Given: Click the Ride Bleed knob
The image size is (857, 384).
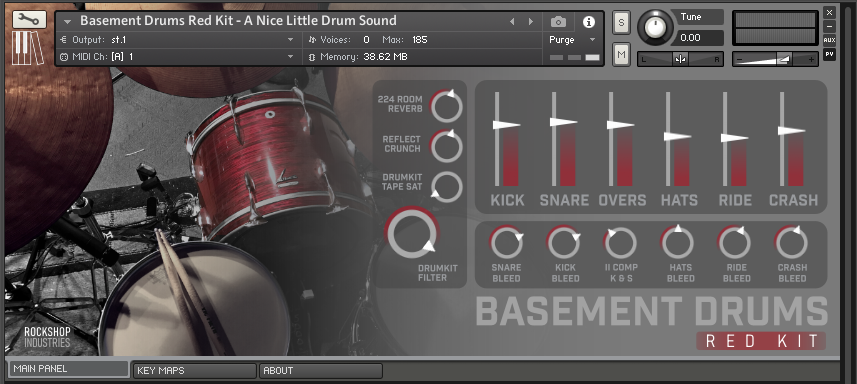Looking at the screenshot, I should (735, 243).
